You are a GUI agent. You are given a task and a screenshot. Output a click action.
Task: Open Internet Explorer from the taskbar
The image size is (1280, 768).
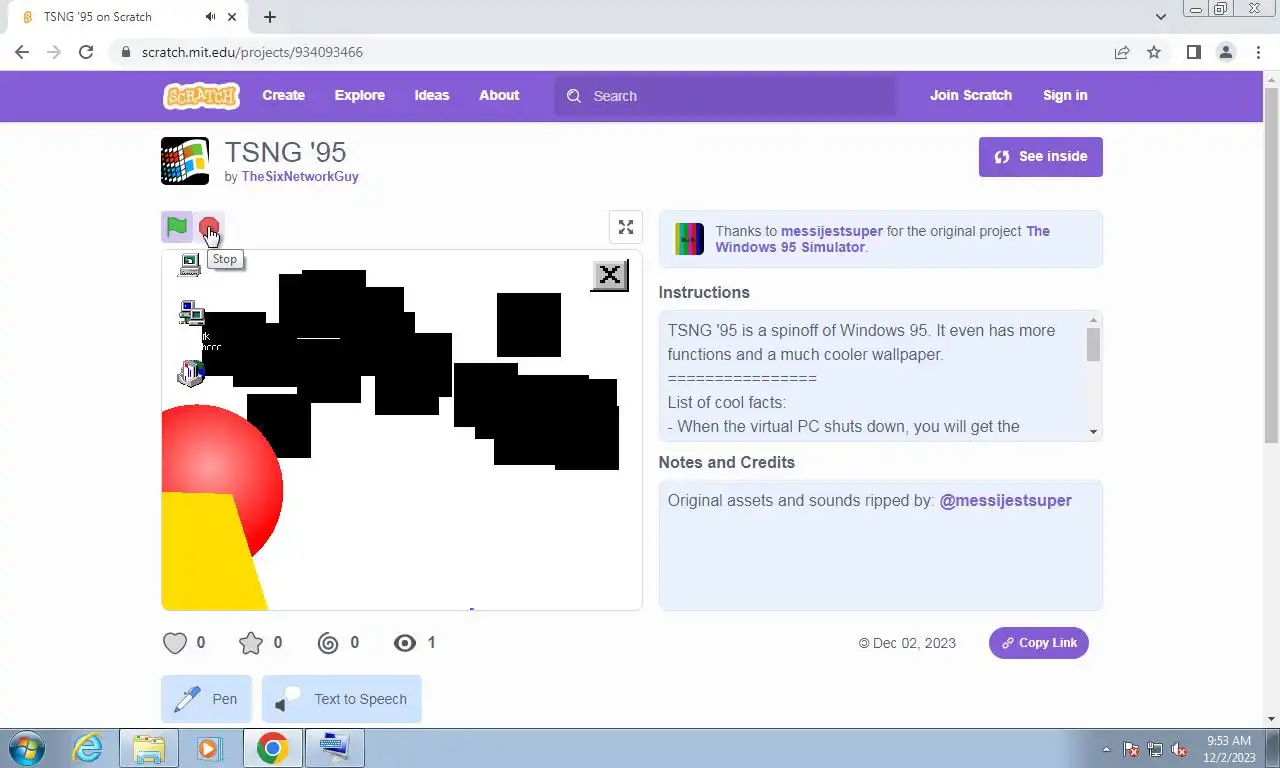(88, 748)
